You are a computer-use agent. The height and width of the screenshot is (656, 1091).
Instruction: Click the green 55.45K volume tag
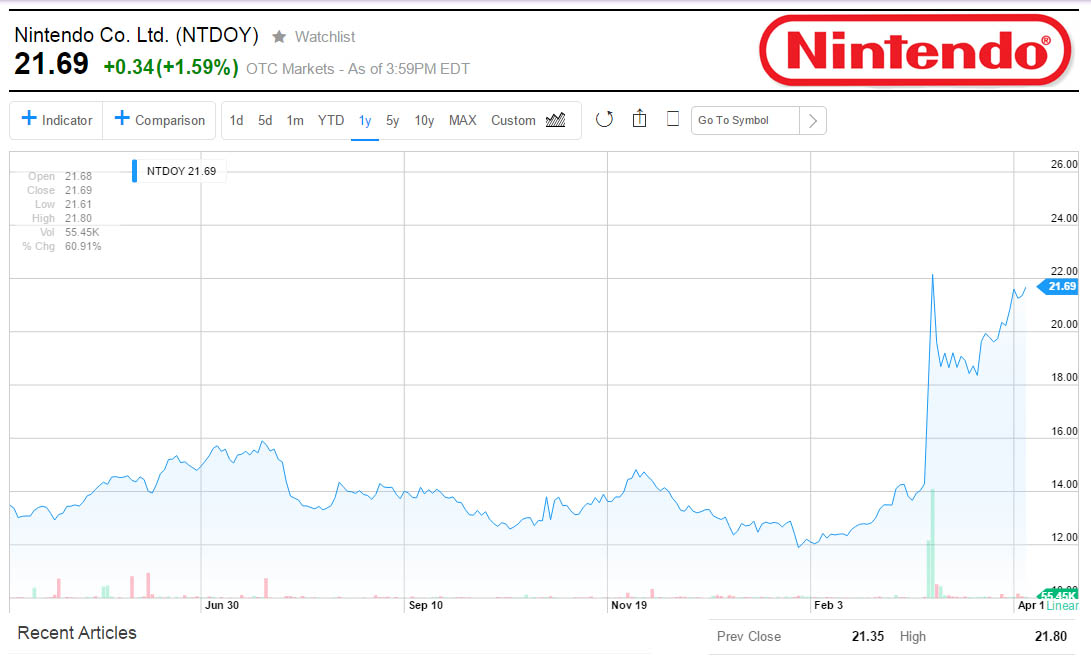click(x=1058, y=595)
